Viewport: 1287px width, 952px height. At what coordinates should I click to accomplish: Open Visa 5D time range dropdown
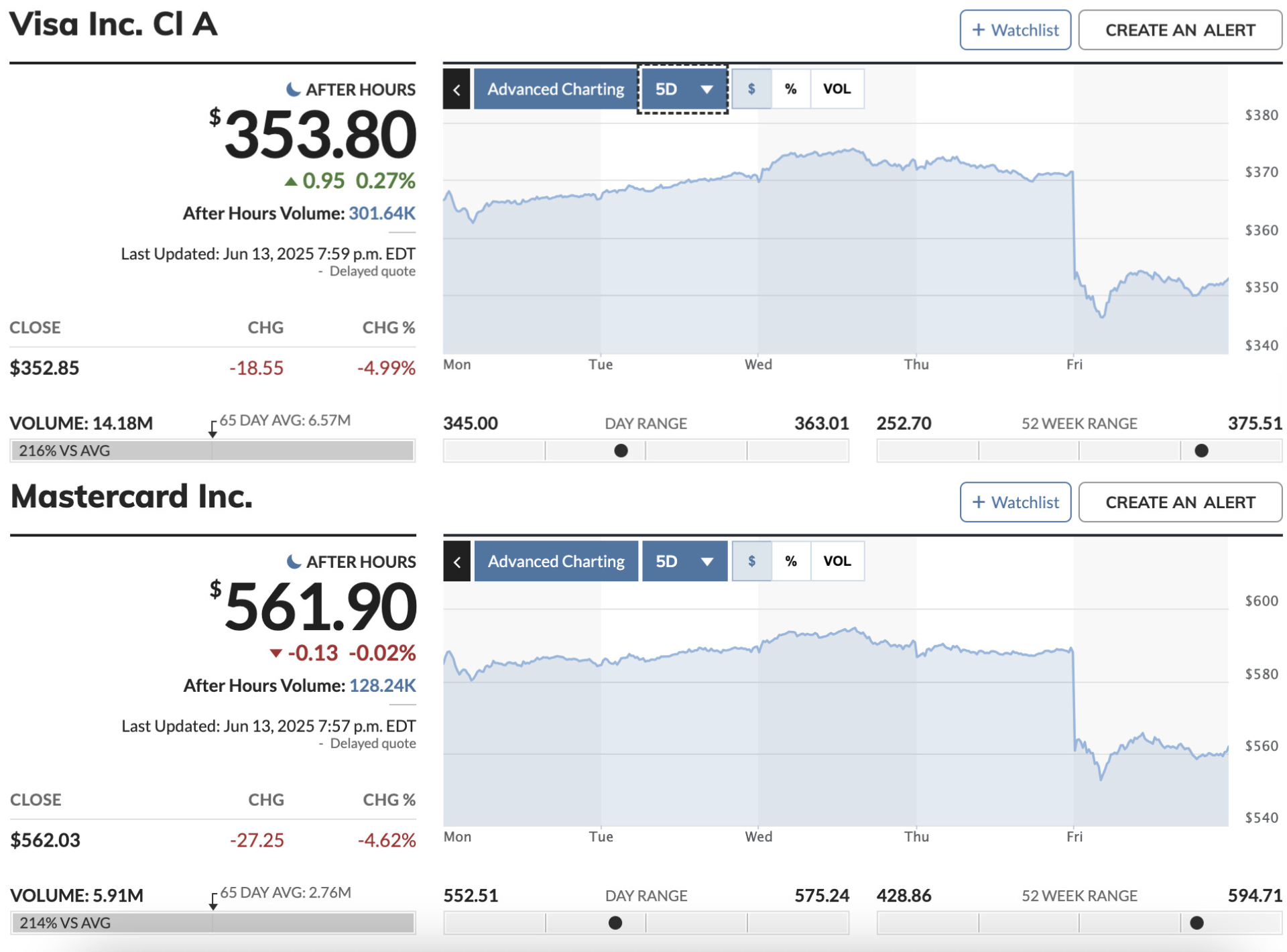click(684, 89)
